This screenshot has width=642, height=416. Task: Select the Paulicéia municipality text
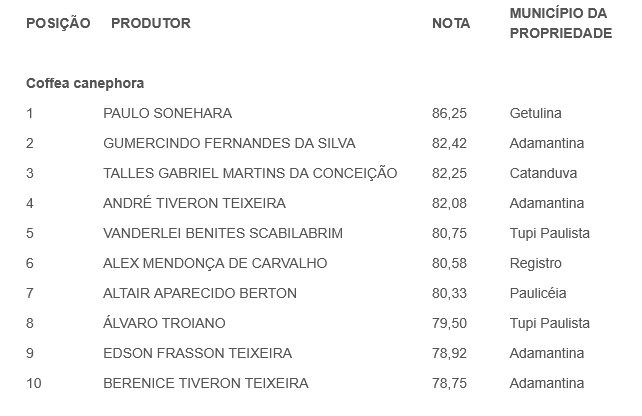538,293
